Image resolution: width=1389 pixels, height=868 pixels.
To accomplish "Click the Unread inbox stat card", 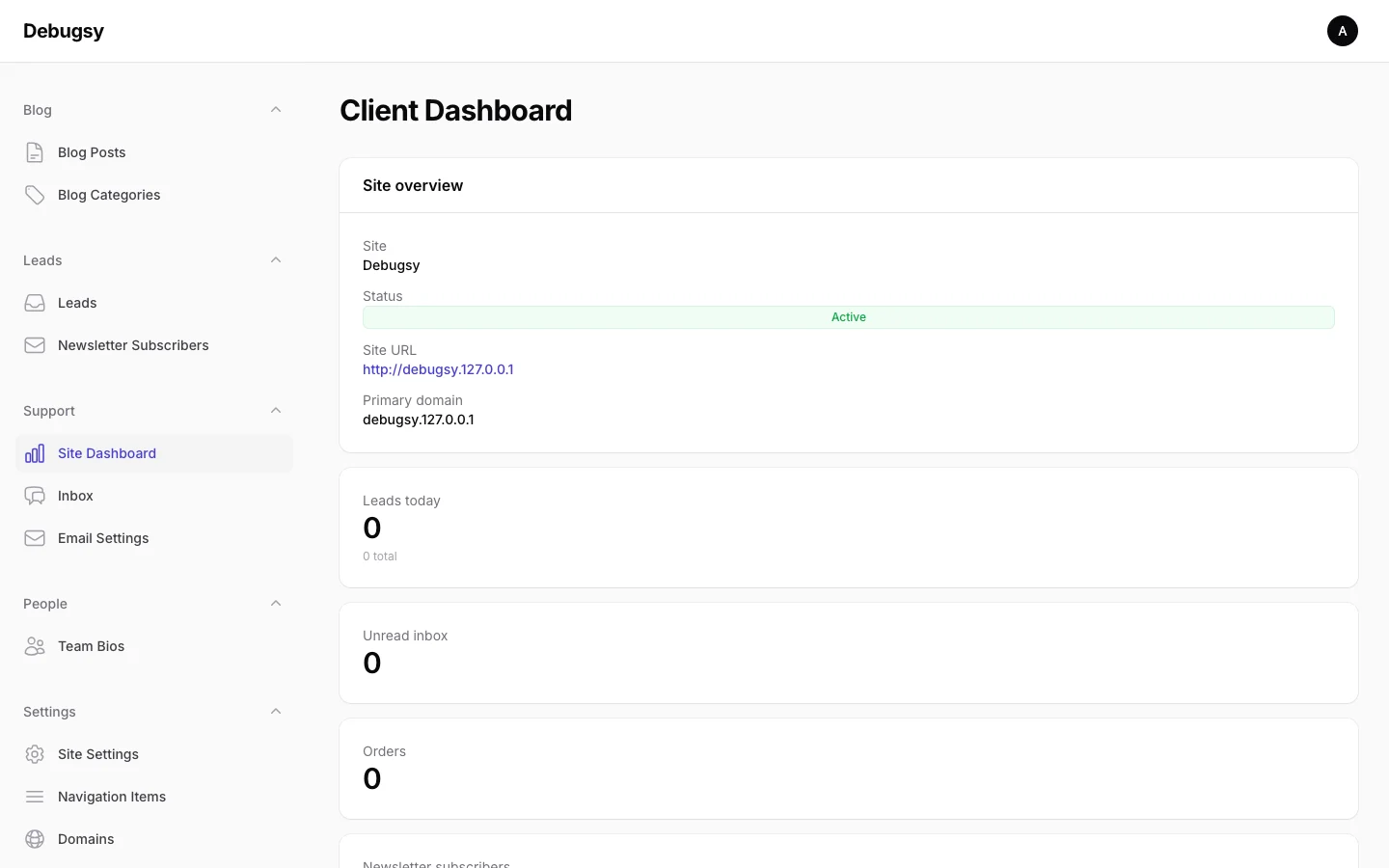I will click(849, 653).
